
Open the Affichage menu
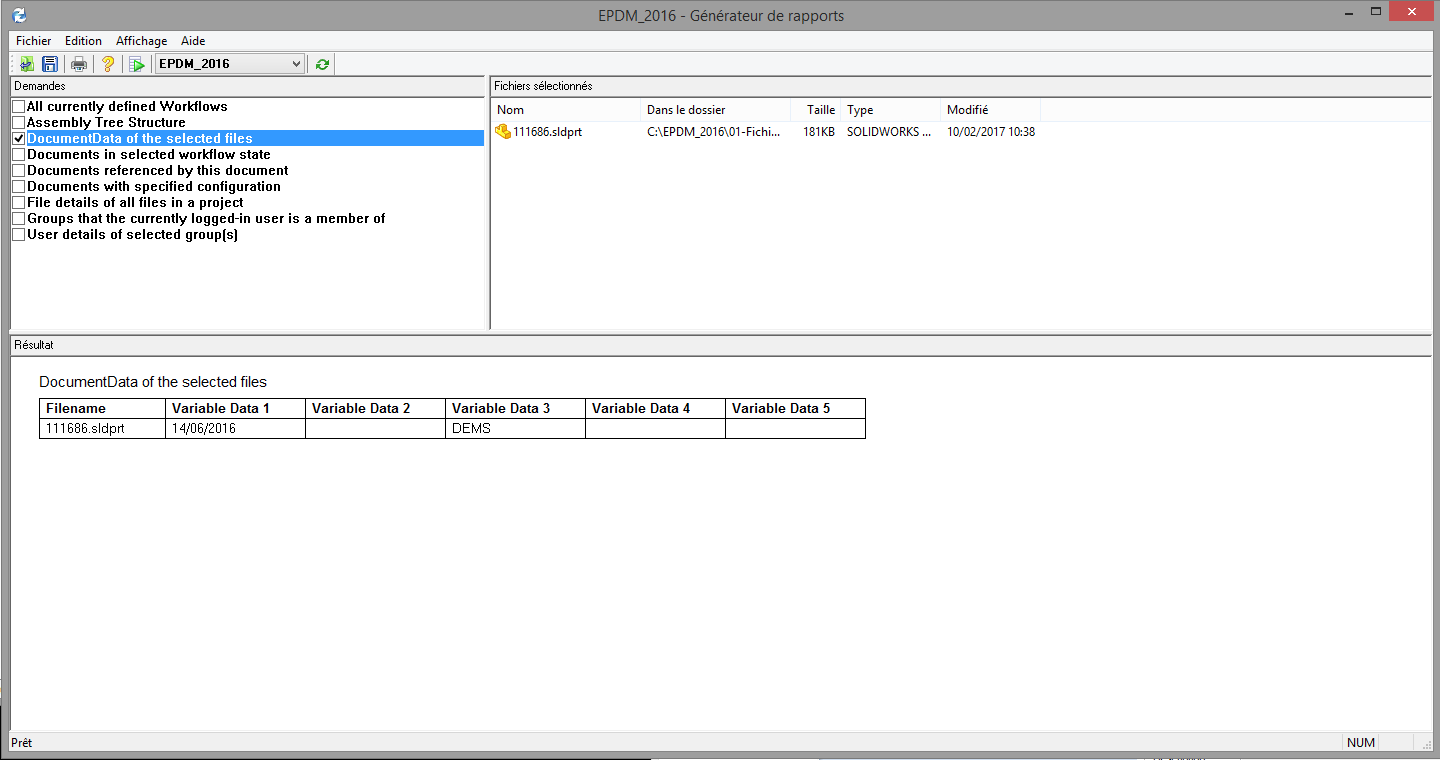click(x=142, y=41)
